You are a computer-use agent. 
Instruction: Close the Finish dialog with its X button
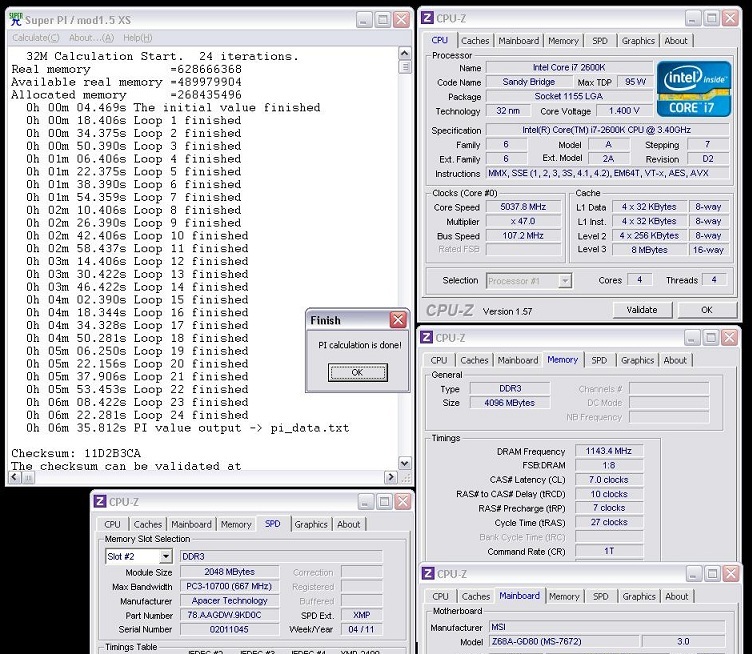tap(397, 320)
